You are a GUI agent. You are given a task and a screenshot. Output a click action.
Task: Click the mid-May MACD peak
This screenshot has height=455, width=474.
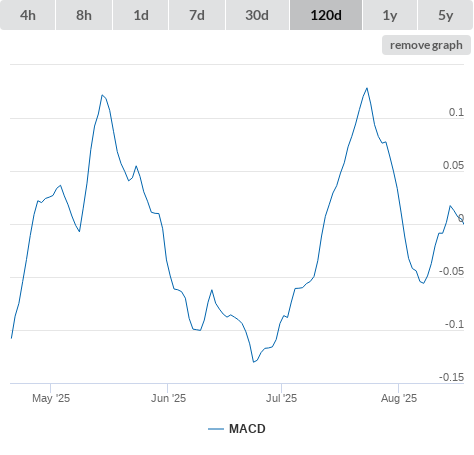102,95
